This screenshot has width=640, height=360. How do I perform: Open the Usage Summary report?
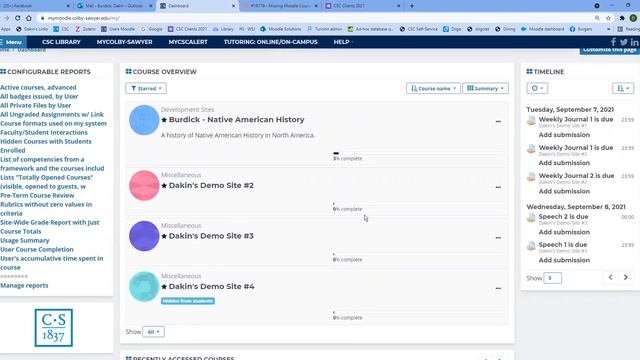(x=25, y=240)
